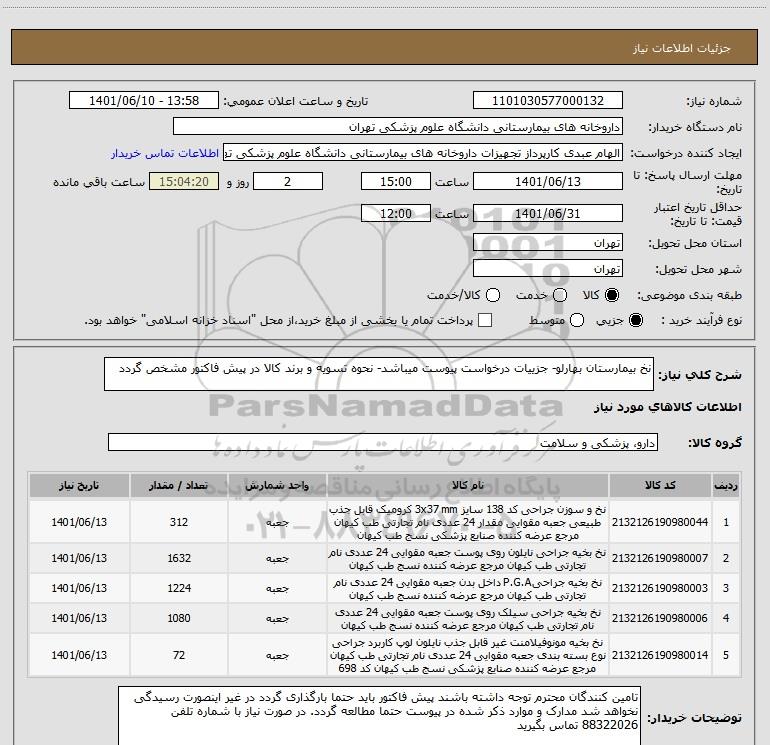The image size is (770, 745).
Task: Check the اسناد خزانه اسلامی payment checkbox
Action: point(485,320)
